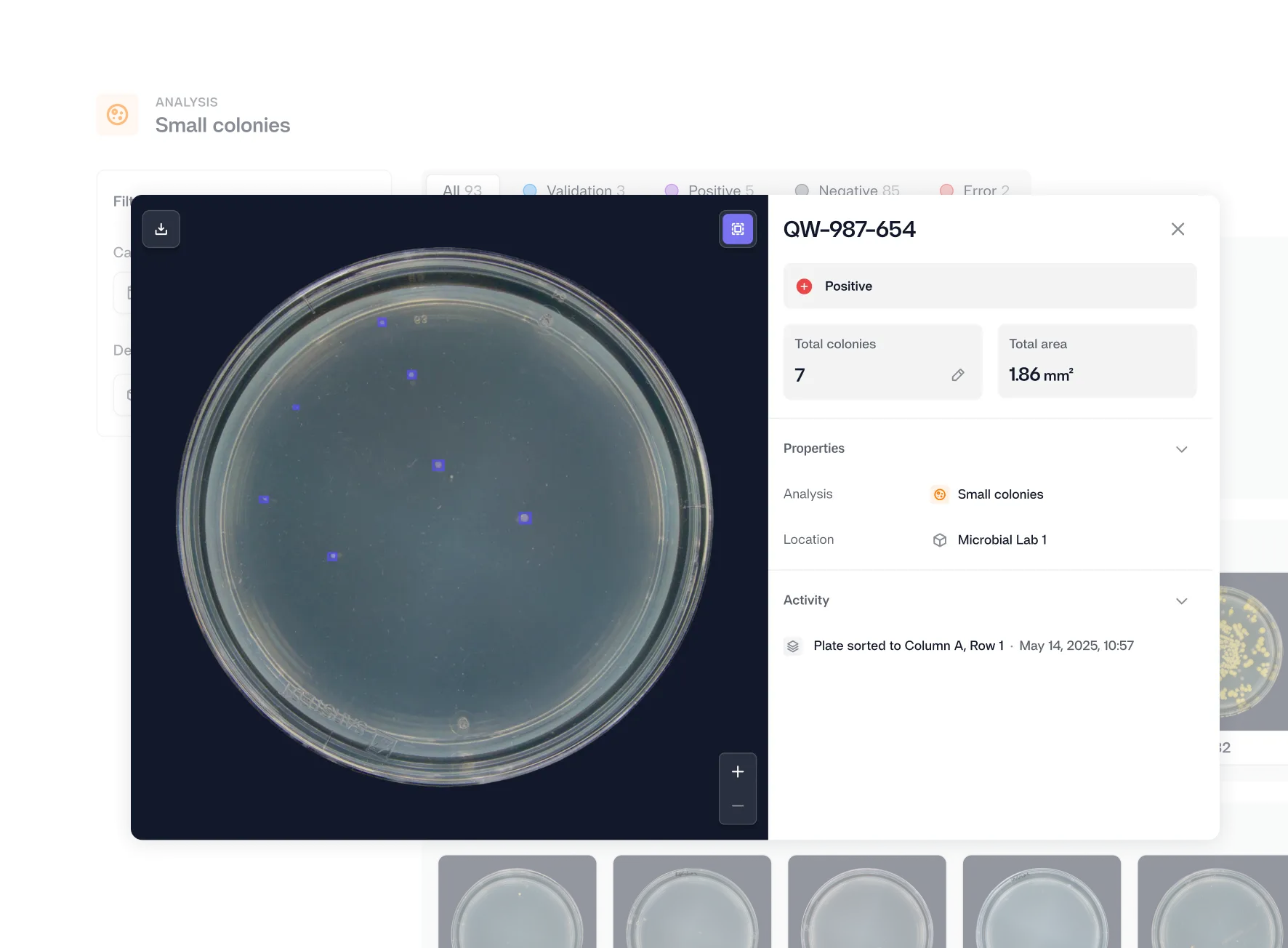Toggle colony detection overlay button
1288x948 pixels.
pyautogui.click(x=738, y=229)
